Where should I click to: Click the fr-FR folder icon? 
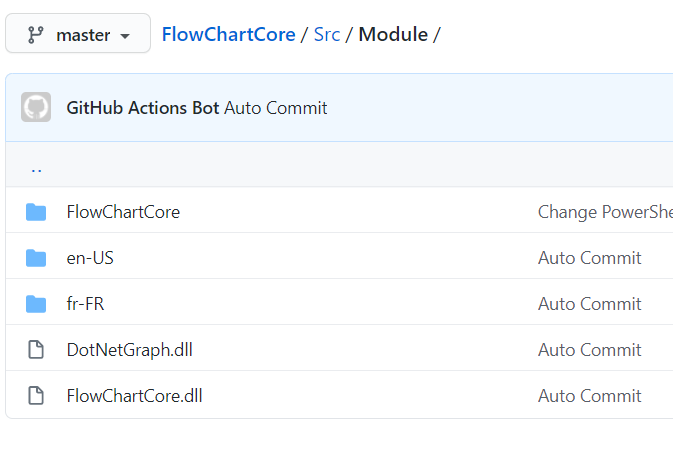pyautogui.click(x=36, y=304)
